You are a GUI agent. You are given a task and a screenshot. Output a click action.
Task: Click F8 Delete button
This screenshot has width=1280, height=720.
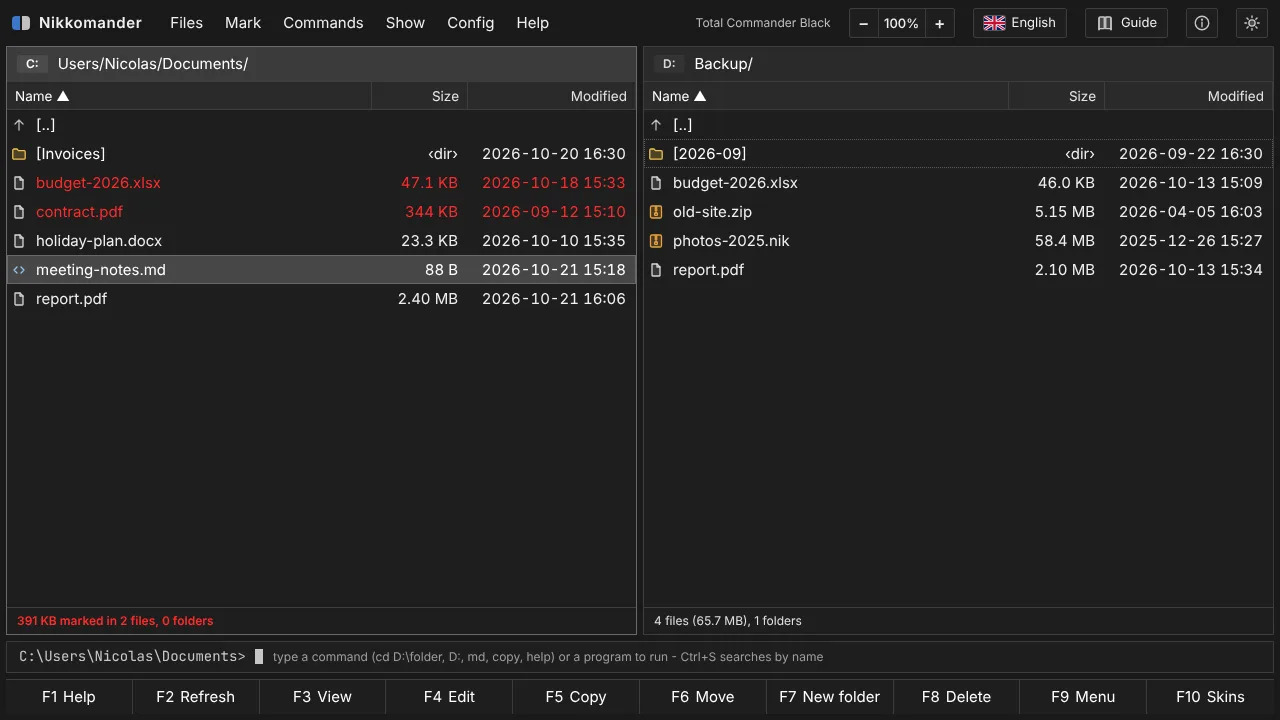click(956, 697)
